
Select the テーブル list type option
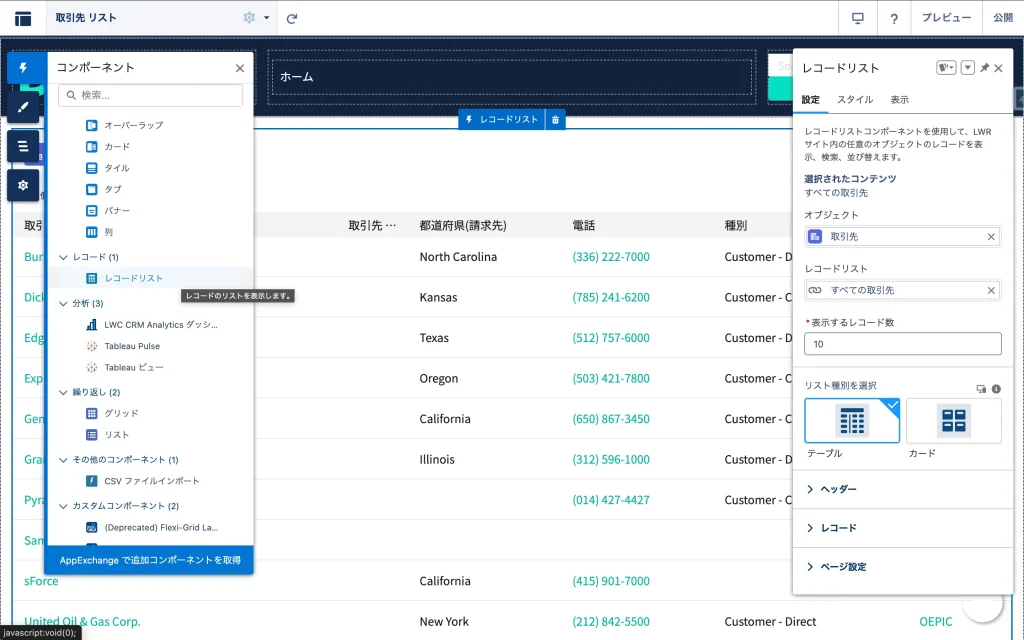point(852,421)
